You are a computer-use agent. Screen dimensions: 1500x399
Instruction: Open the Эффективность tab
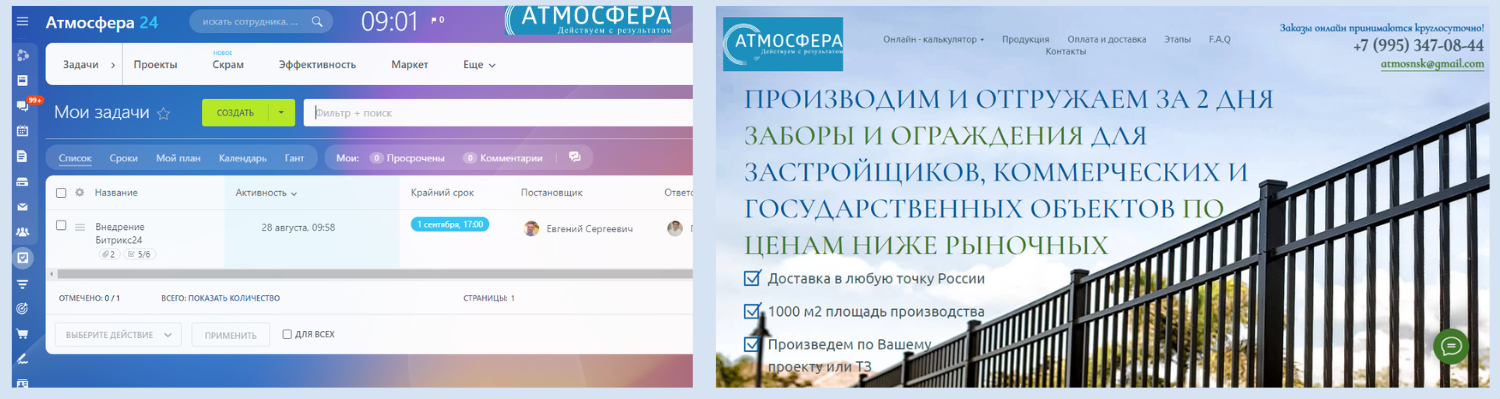click(x=317, y=65)
